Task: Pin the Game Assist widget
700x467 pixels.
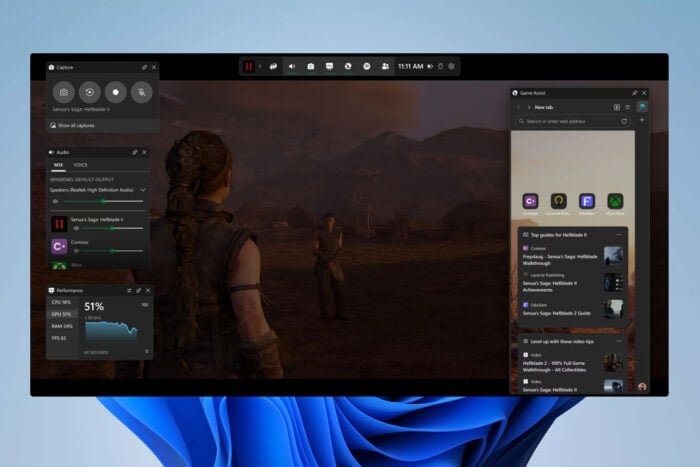Action: 634,93
